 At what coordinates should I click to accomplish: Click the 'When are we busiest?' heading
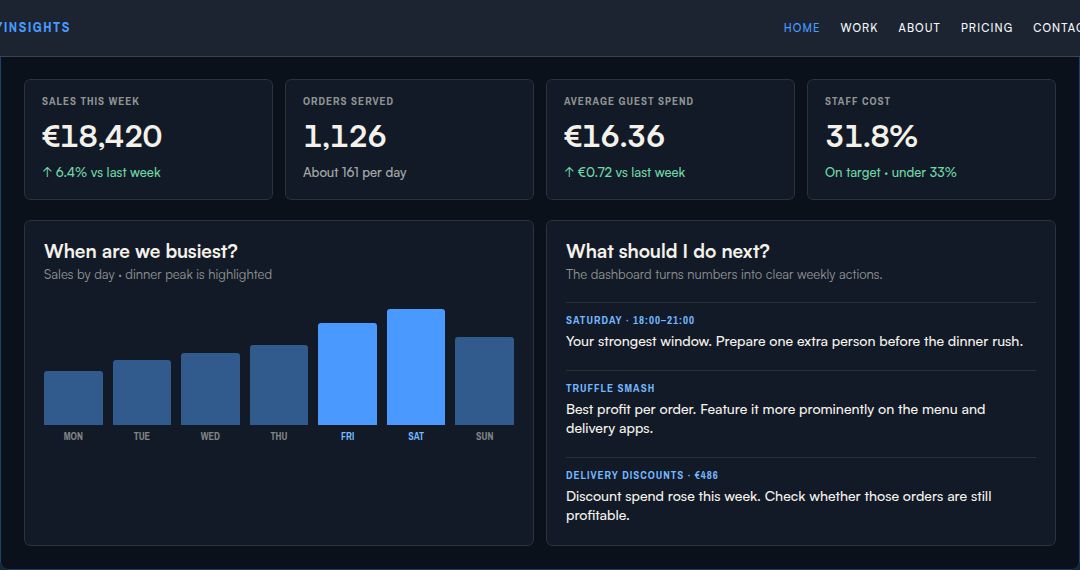[141, 251]
